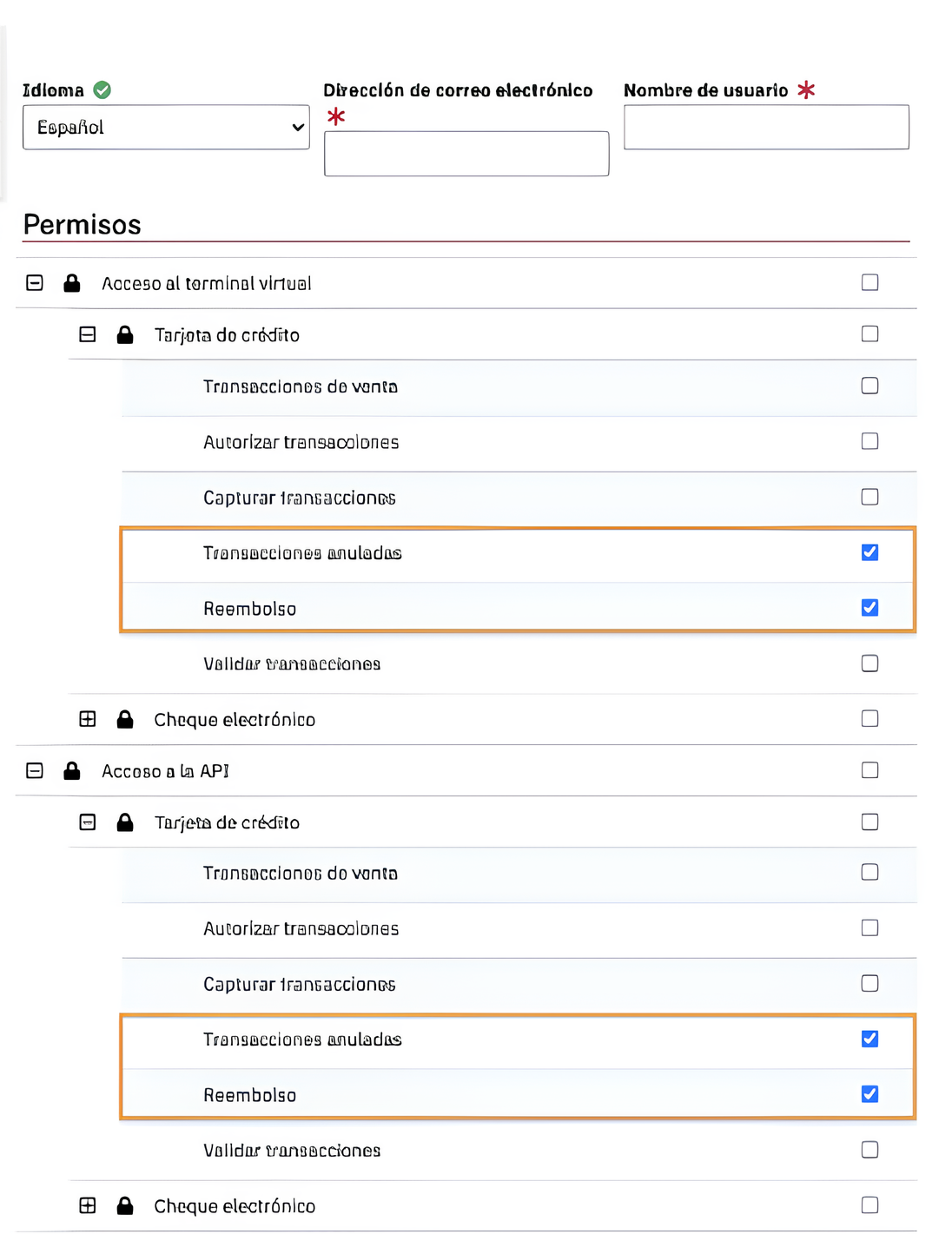Expand Cheque electrónico under Acceso al terminal virtual

(x=88, y=719)
